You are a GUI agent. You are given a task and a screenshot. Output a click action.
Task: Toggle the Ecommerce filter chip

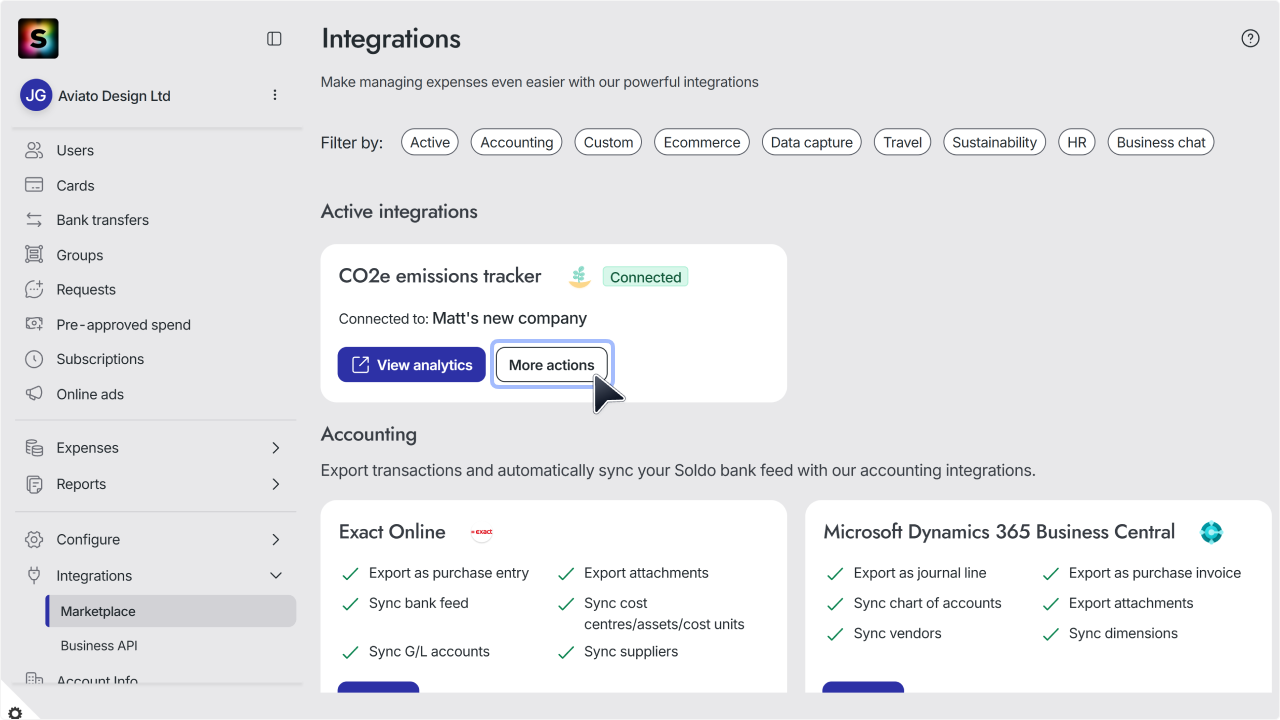point(702,142)
